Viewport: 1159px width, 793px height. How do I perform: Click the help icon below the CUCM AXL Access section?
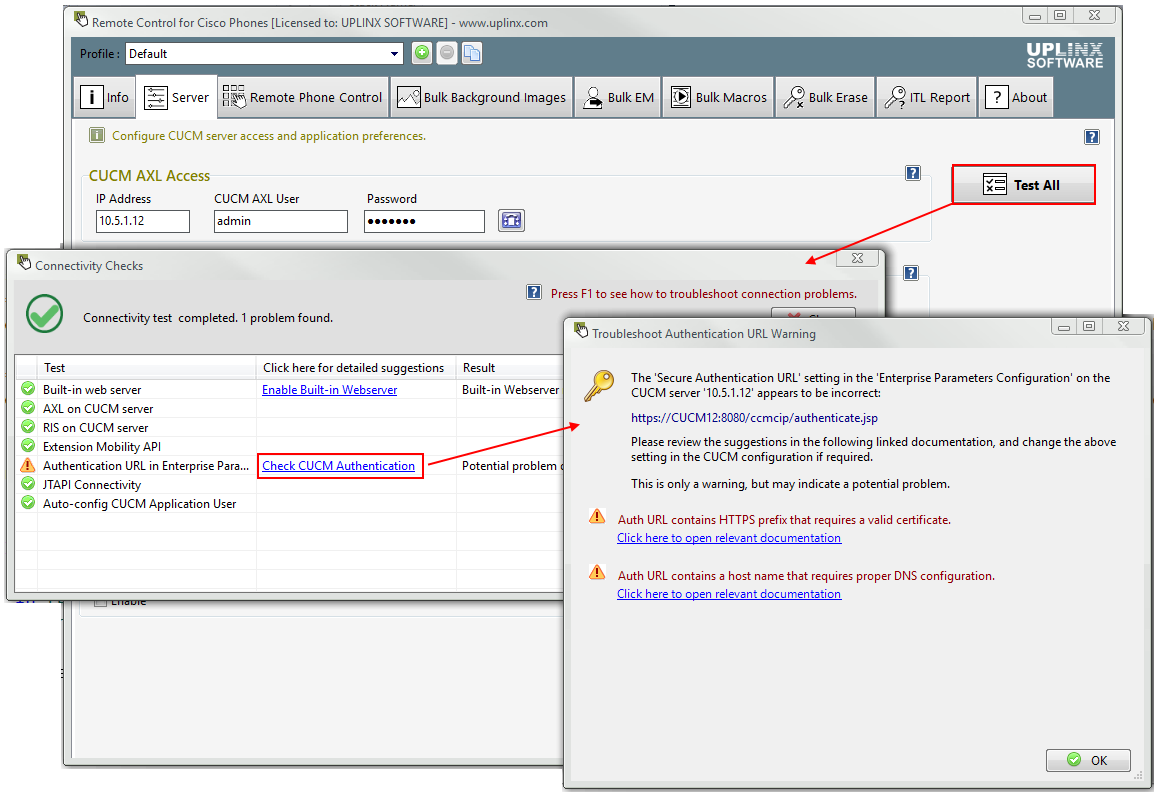pos(911,273)
